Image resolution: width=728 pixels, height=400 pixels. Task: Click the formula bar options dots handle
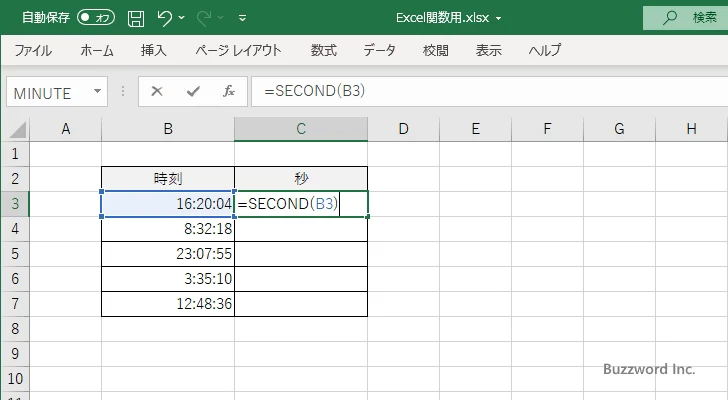point(123,91)
